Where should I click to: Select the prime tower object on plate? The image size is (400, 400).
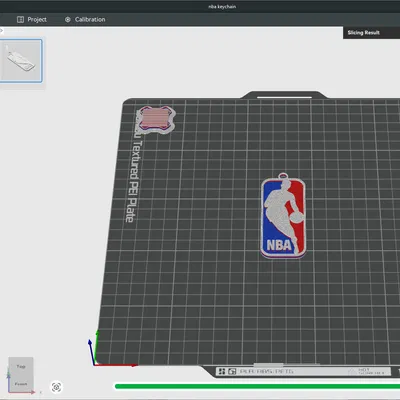156,119
